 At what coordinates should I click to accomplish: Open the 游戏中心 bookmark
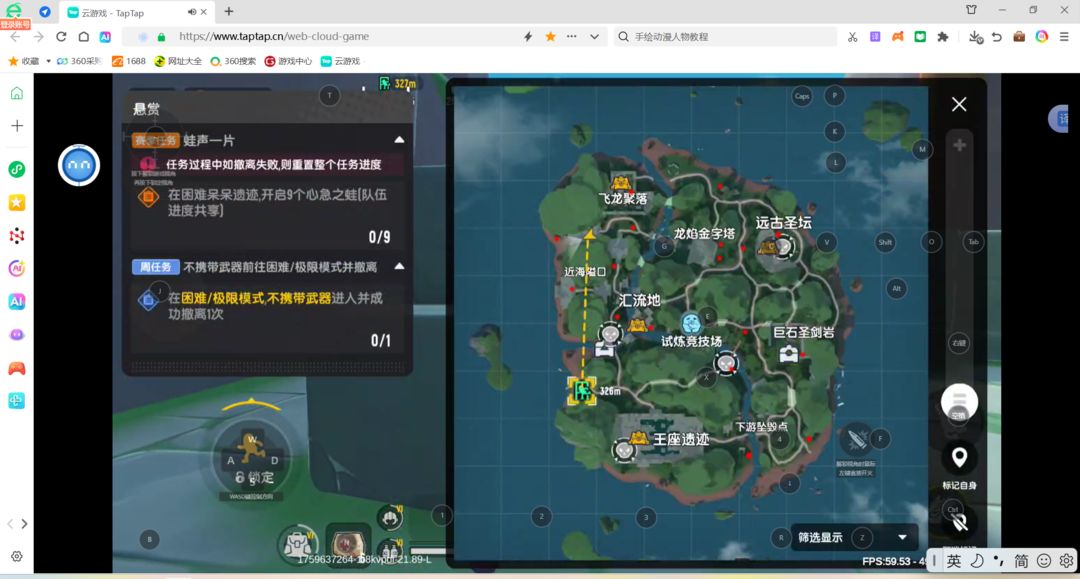pos(288,61)
